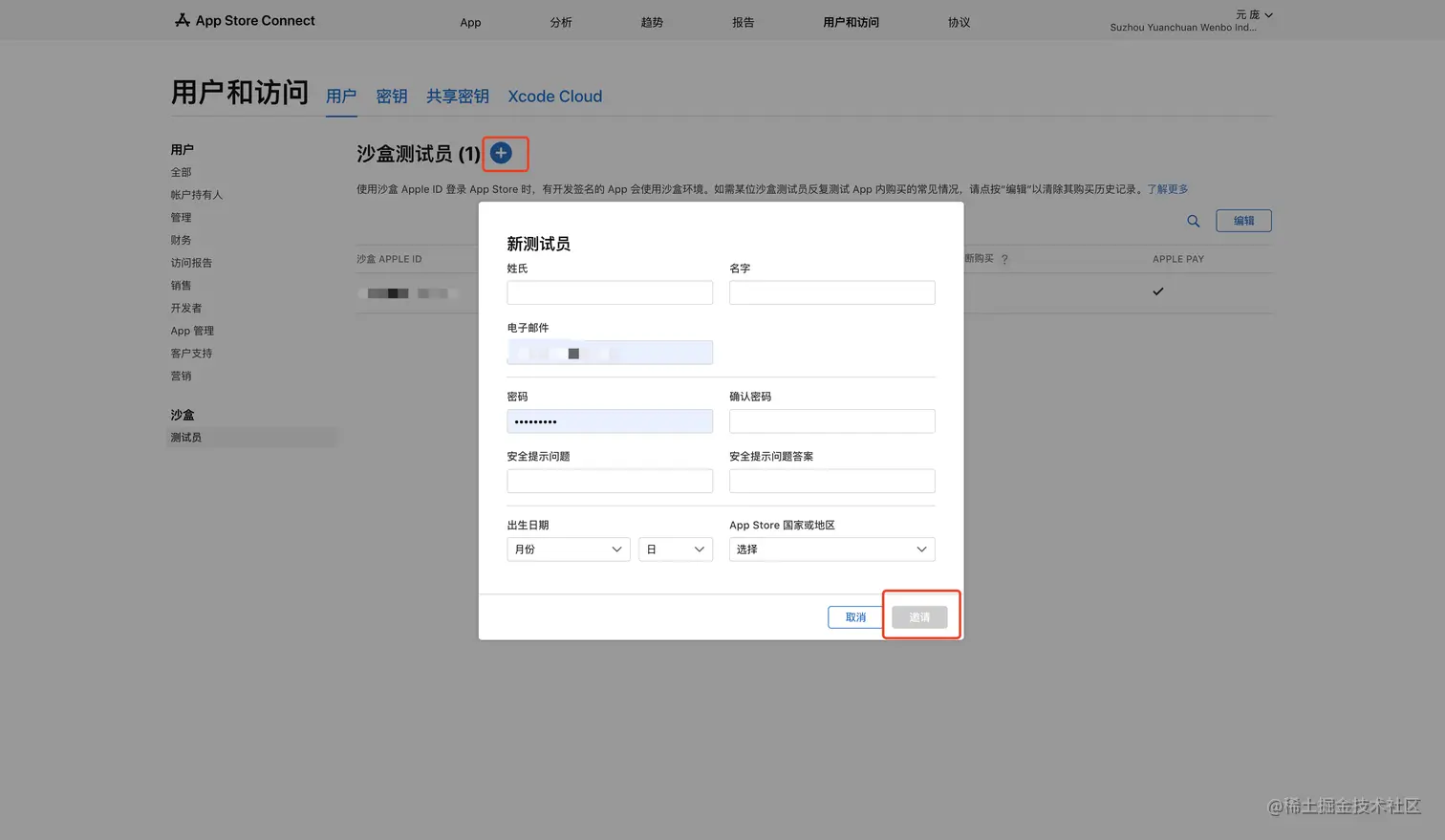Click the search magnifier icon
Screen dimensions: 1445x840
[x=1193, y=221]
